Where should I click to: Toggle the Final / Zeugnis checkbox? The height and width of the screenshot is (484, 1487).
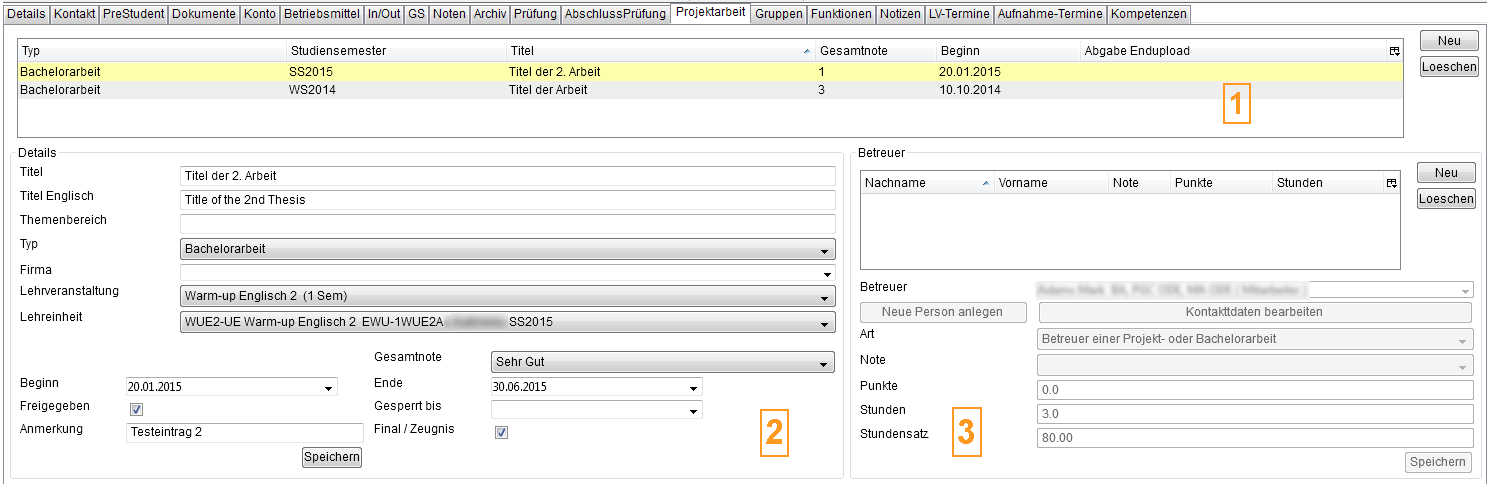click(x=502, y=432)
